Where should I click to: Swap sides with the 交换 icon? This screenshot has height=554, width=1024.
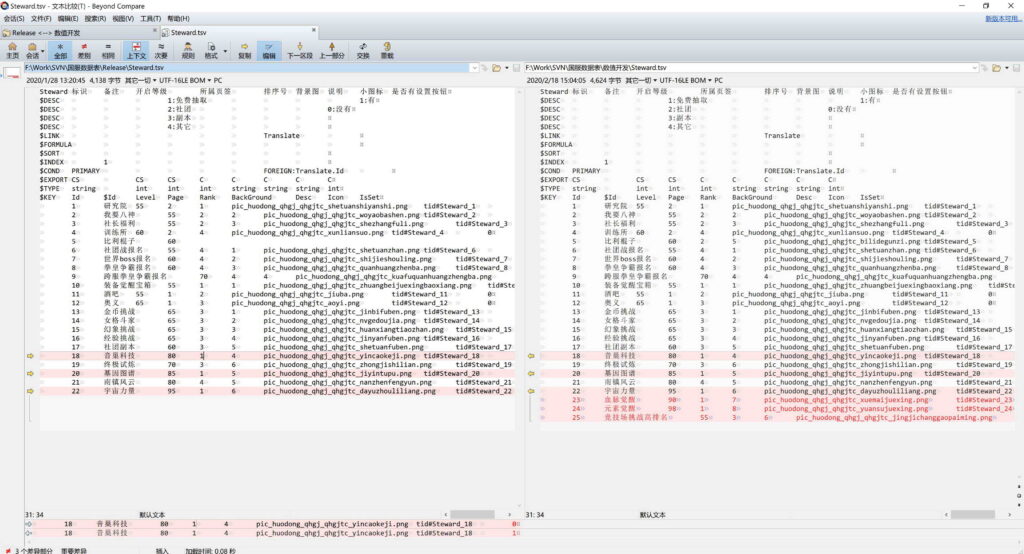click(363, 50)
